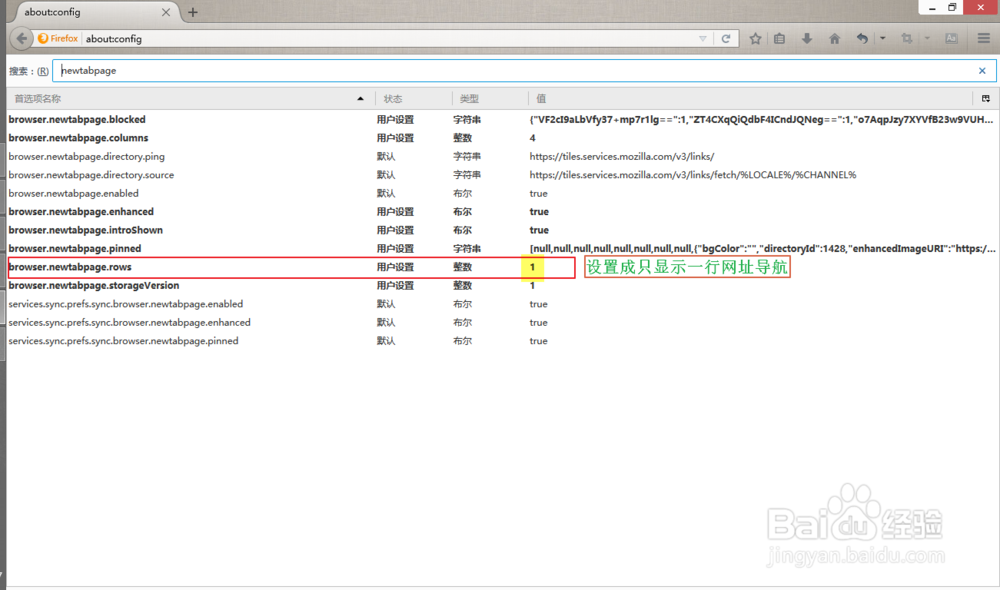Open the URL history dropdown arrow
1000x590 pixels.
tap(702, 38)
